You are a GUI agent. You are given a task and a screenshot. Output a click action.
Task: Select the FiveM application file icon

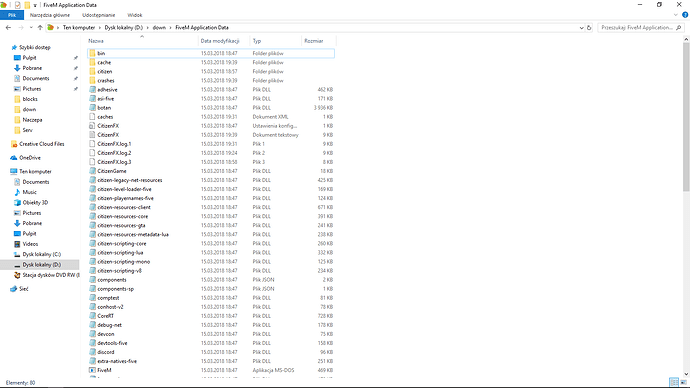click(92, 370)
